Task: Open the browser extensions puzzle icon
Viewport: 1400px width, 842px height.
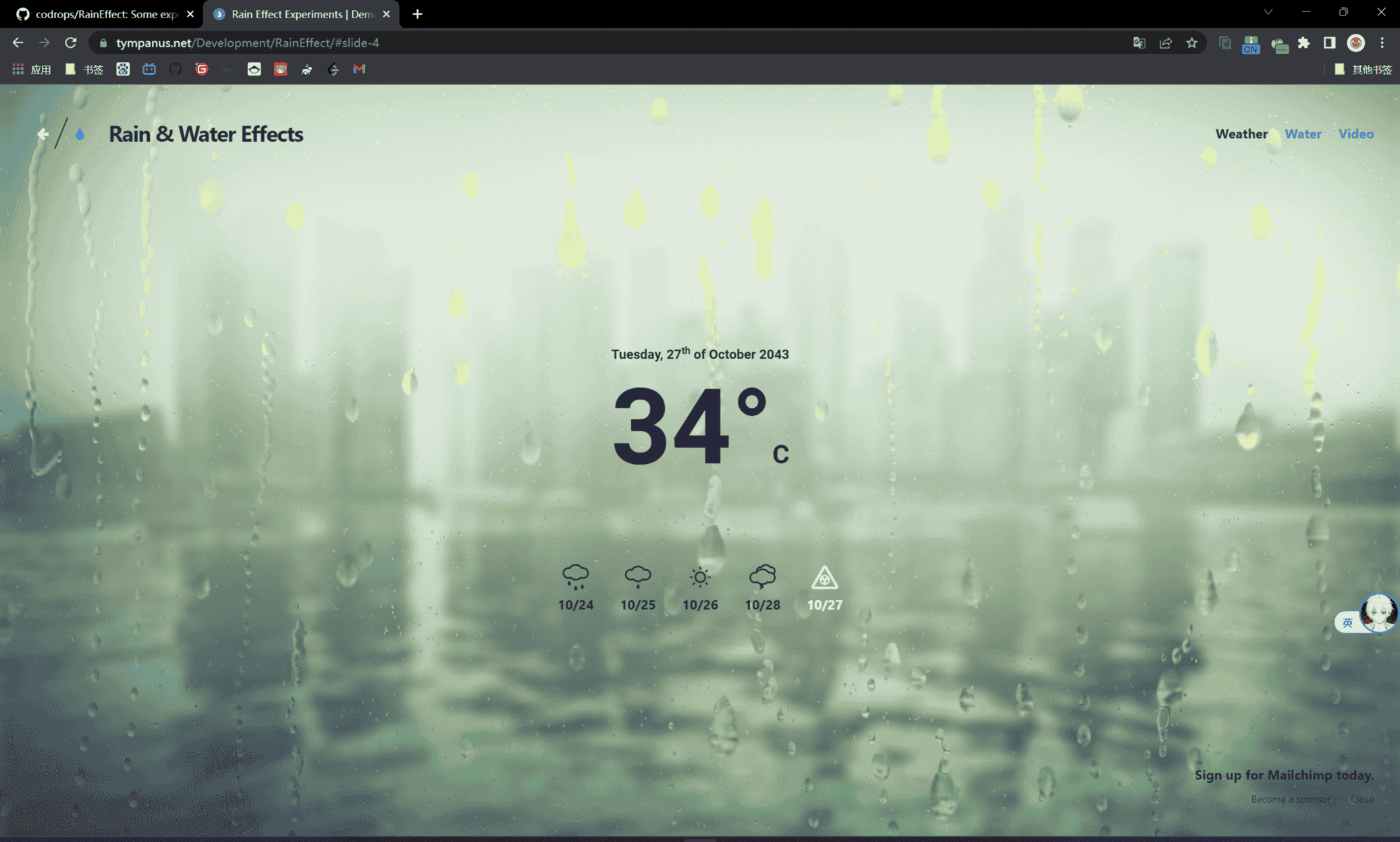Action: pos(1303,43)
